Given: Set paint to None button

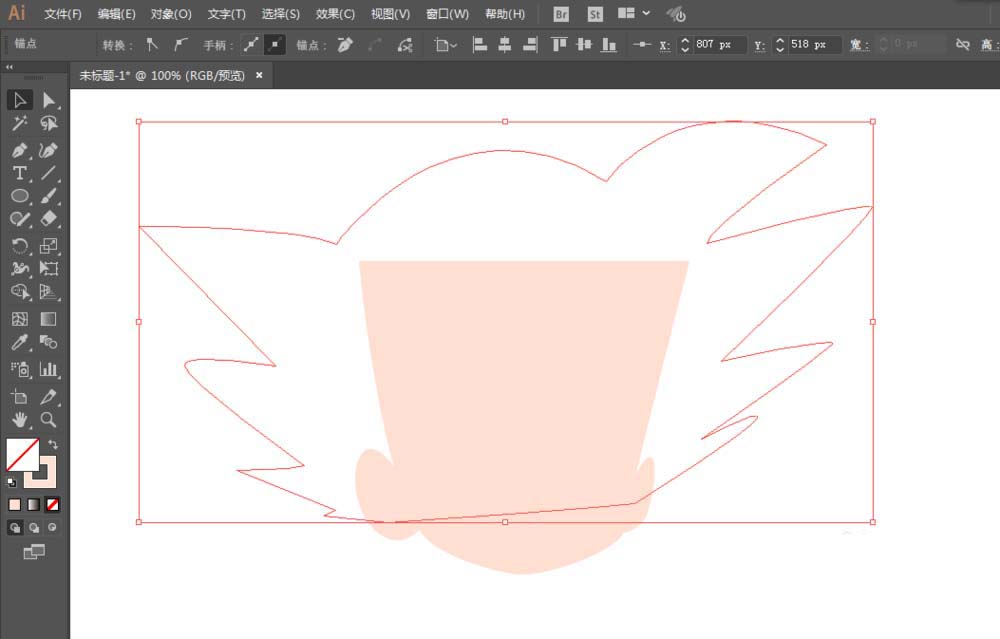Looking at the screenshot, I should [52, 505].
